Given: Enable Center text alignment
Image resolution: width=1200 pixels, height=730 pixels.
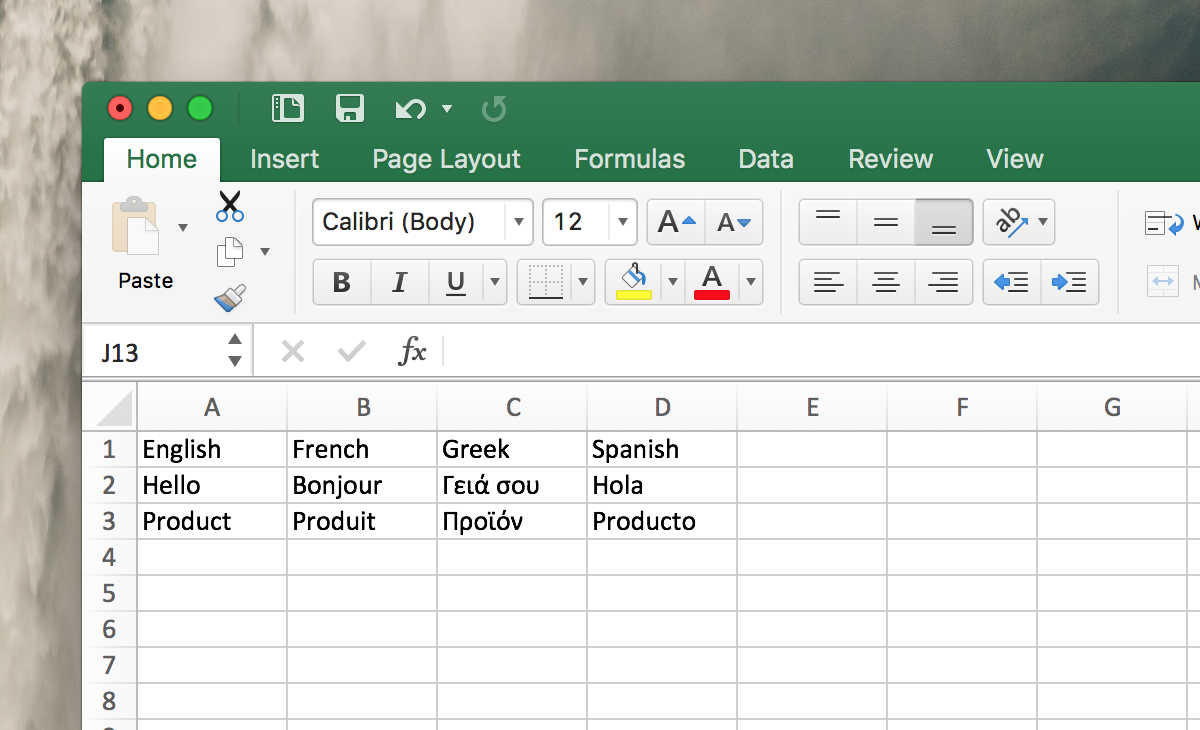Looking at the screenshot, I should (886, 282).
